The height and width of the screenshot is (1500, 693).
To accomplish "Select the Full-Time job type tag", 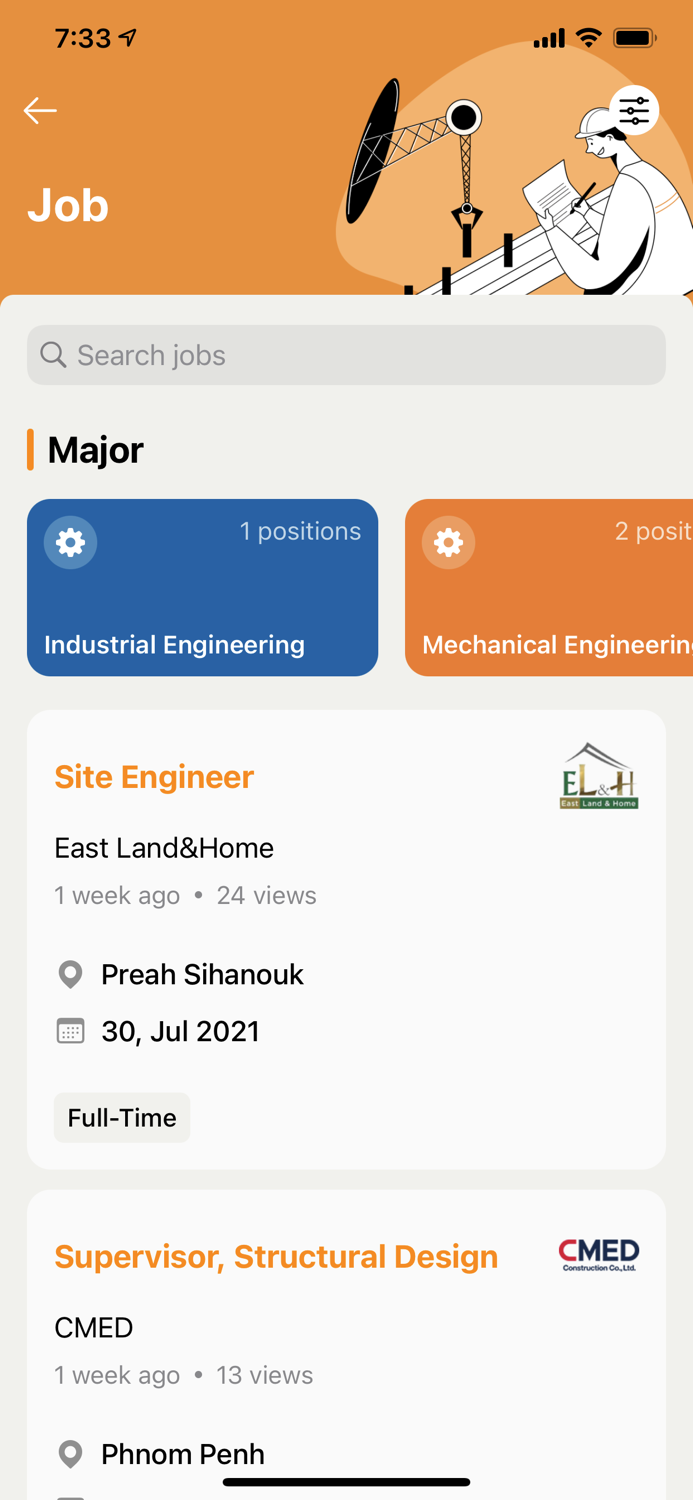I will (x=122, y=1117).
